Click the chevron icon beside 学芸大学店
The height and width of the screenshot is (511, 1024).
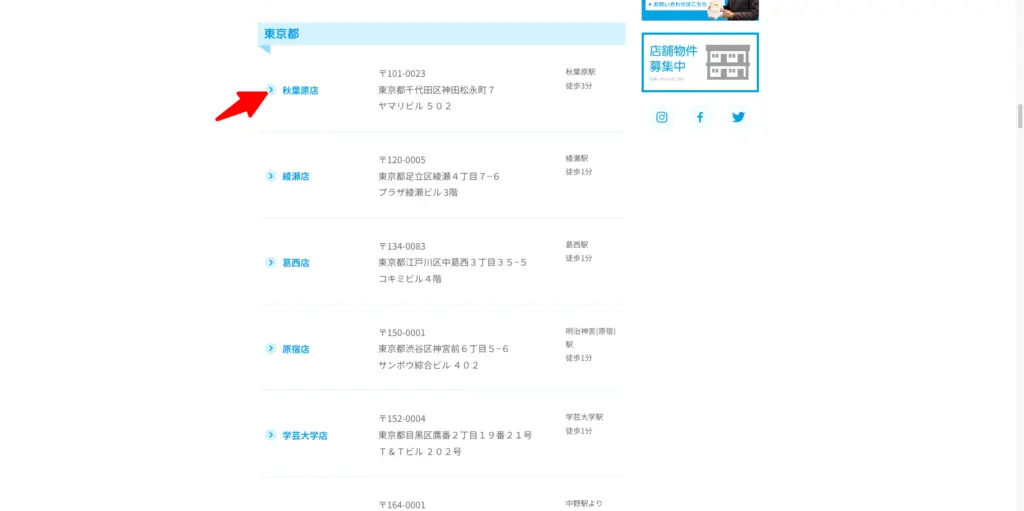tap(270, 435)
